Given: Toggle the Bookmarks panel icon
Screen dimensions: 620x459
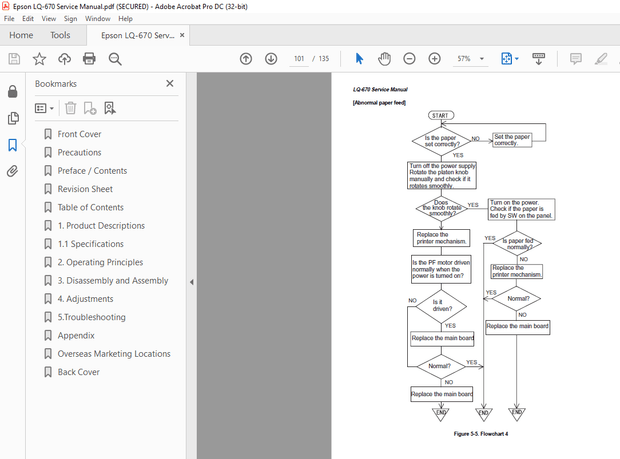Looking at the screenshot, I should (13, 145).
